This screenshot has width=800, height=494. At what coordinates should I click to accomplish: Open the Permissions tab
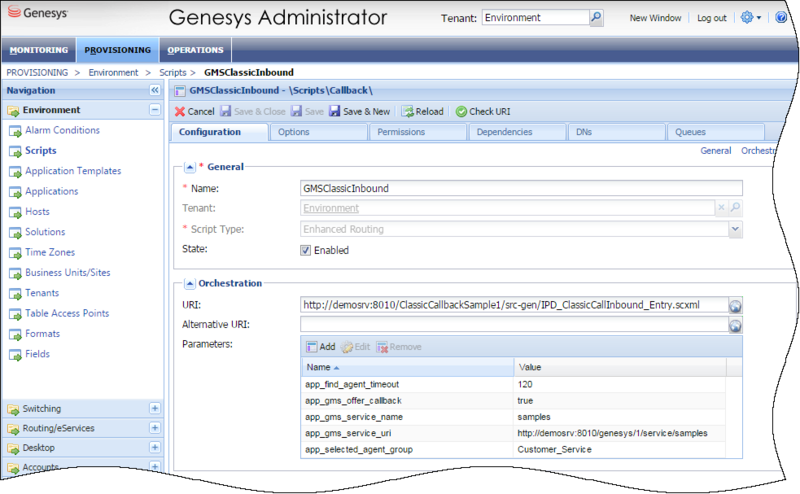coord(417,132)
